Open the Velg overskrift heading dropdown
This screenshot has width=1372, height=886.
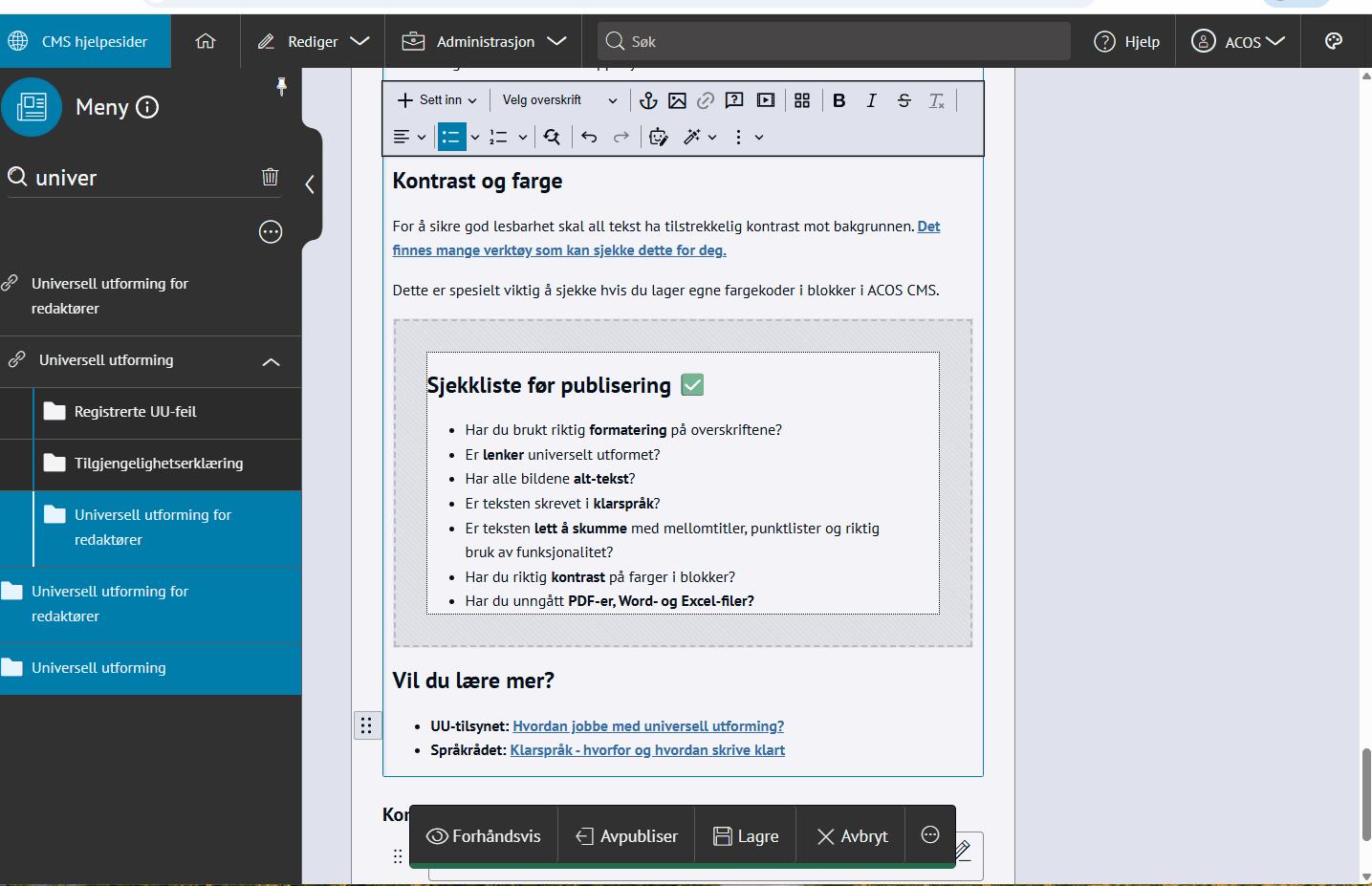(x=559, y=100)
